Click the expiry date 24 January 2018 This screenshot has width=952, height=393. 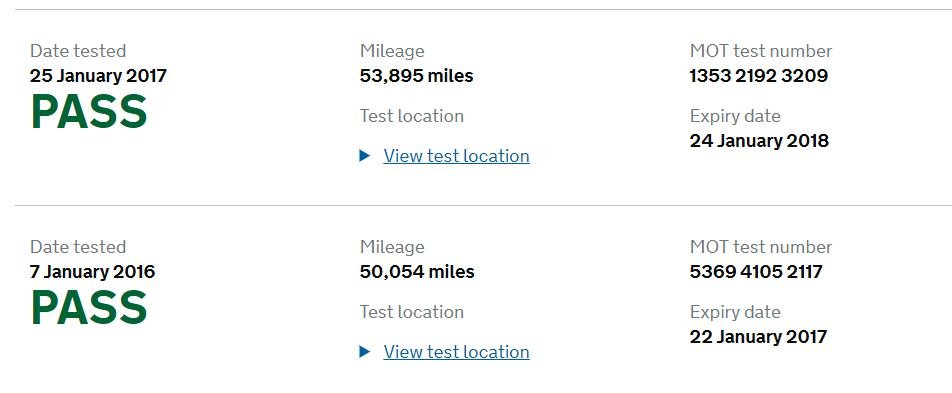coord(759,141)
